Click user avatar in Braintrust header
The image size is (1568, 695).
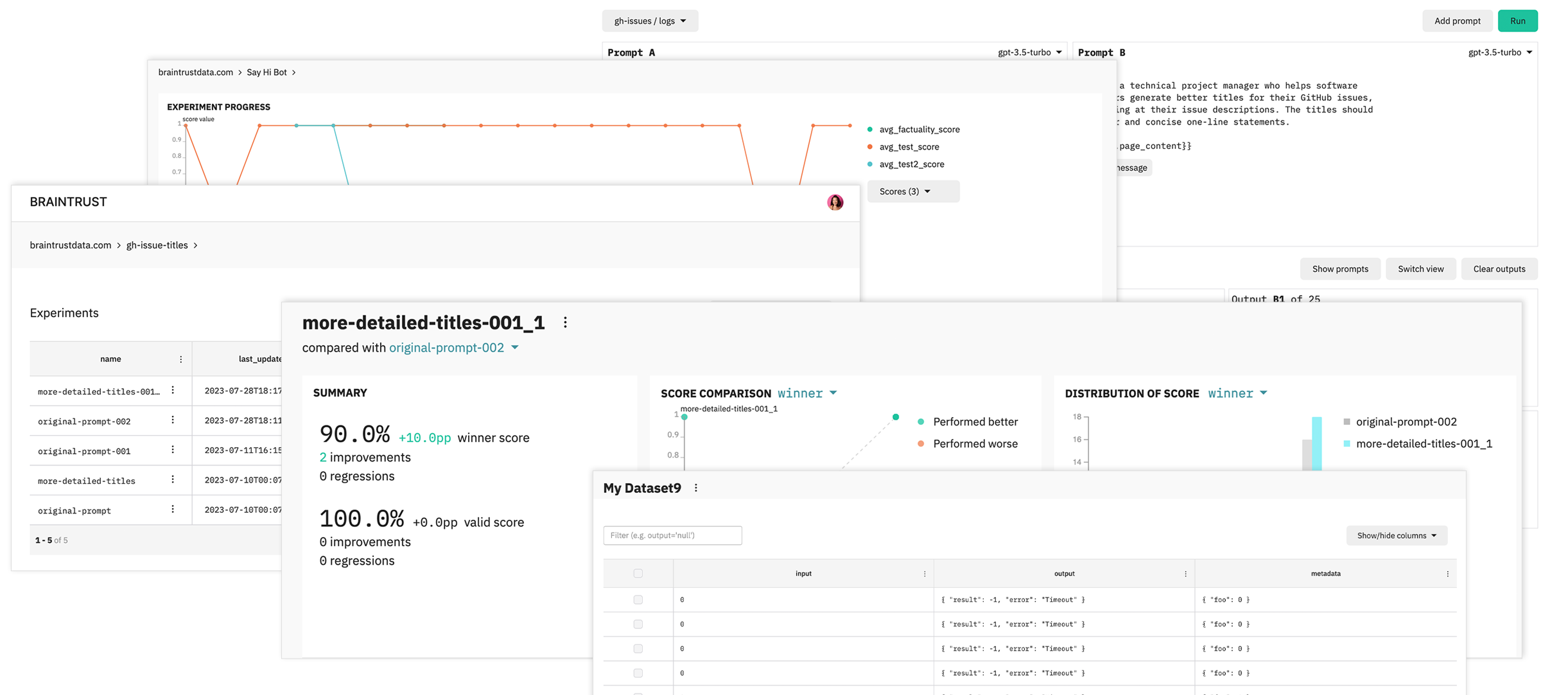pyautogui.click(x=834, y=202)
